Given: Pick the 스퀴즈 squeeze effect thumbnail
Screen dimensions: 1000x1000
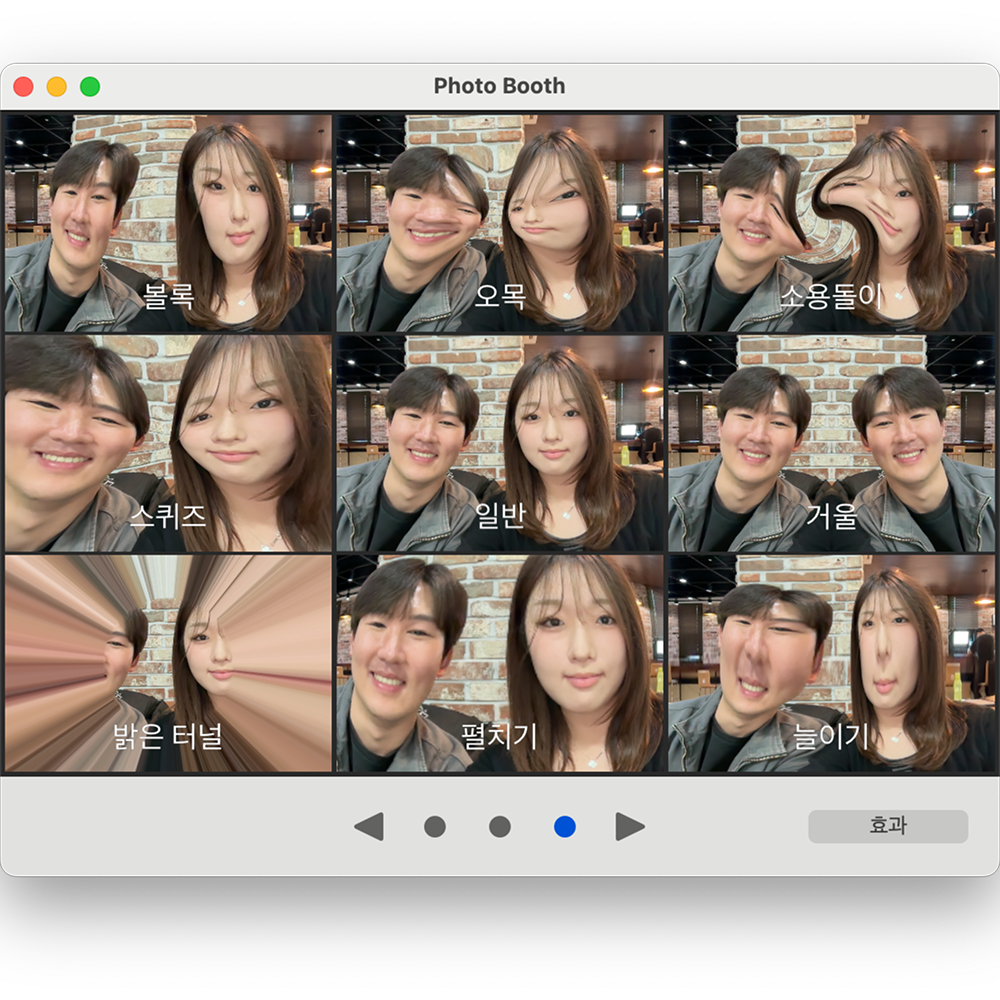Looking at the screenshot, I should click(168, 443).
